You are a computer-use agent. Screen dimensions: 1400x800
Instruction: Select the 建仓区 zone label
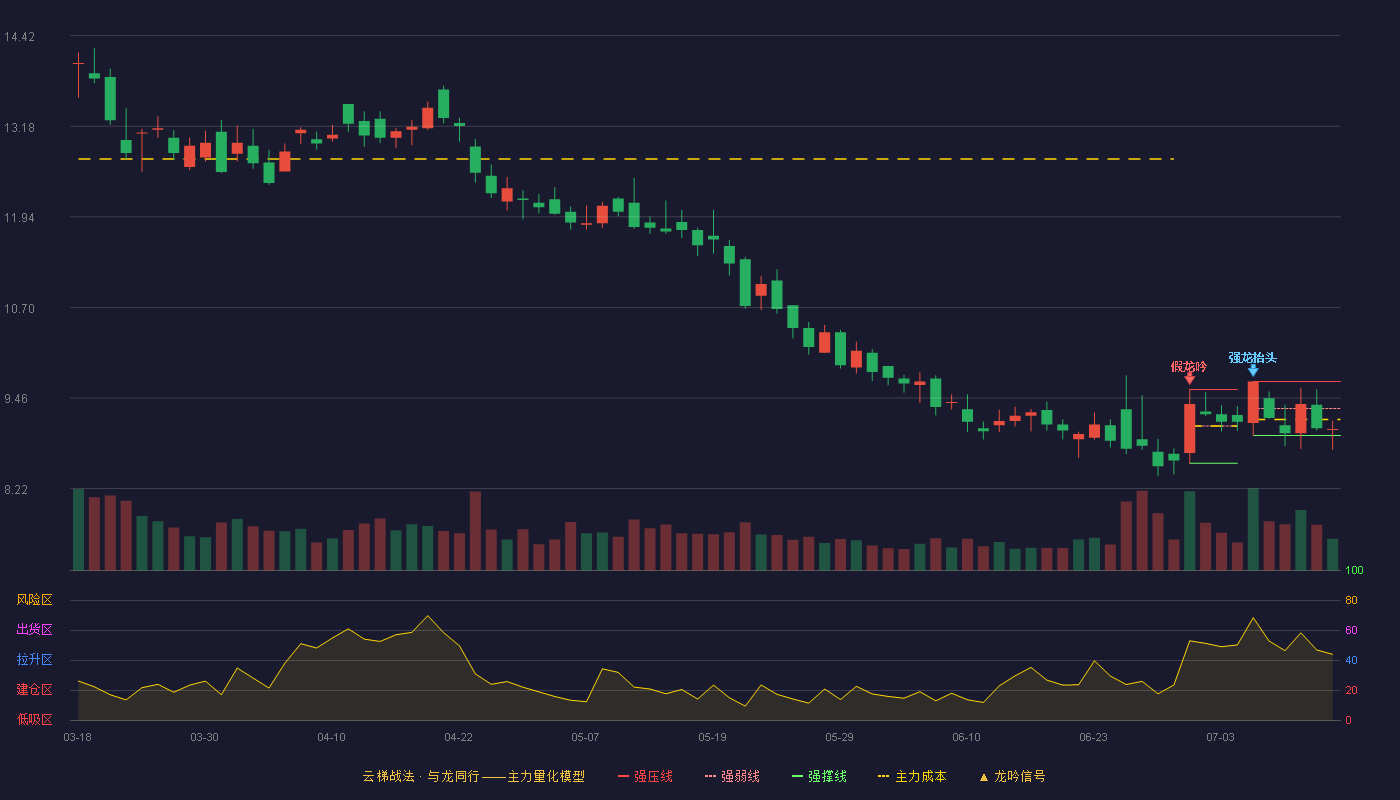[34, 690]
